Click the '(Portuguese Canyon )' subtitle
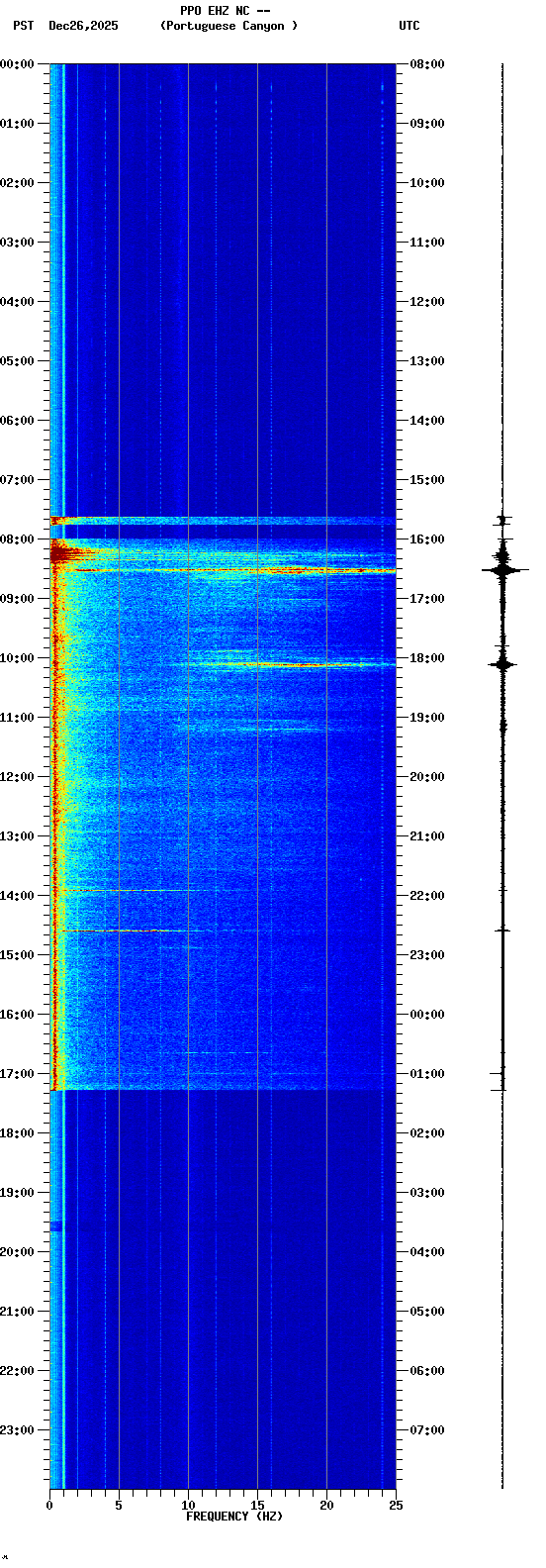Screen dimensions: 546x1568 [228, 26]
